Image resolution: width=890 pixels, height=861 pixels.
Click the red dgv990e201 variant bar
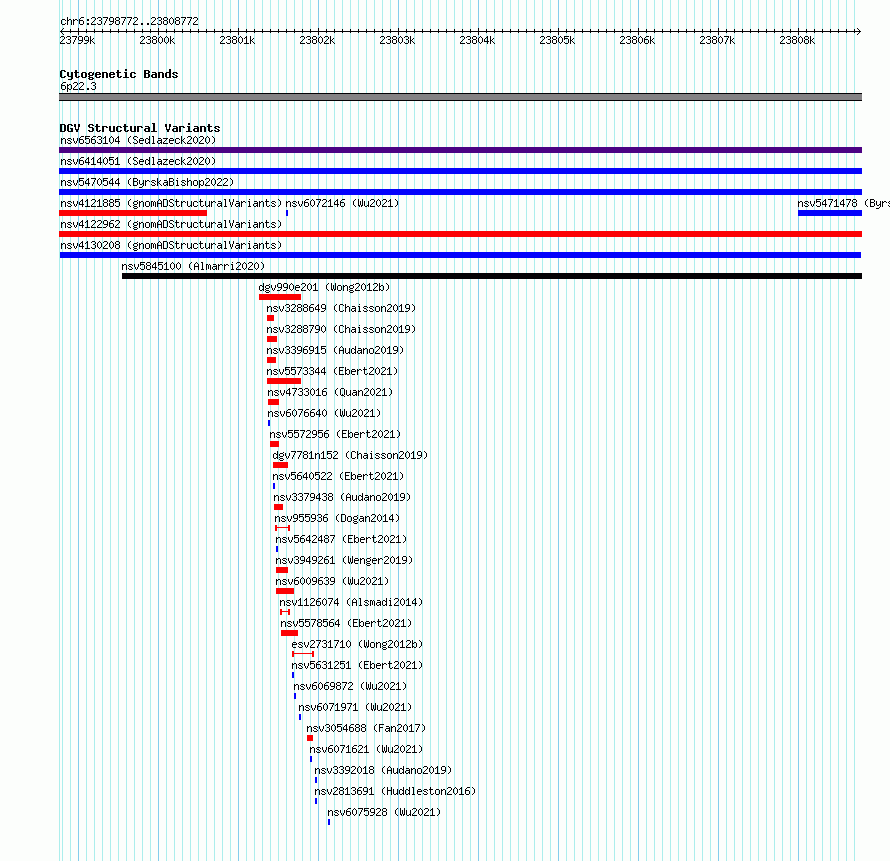point(280,297)
